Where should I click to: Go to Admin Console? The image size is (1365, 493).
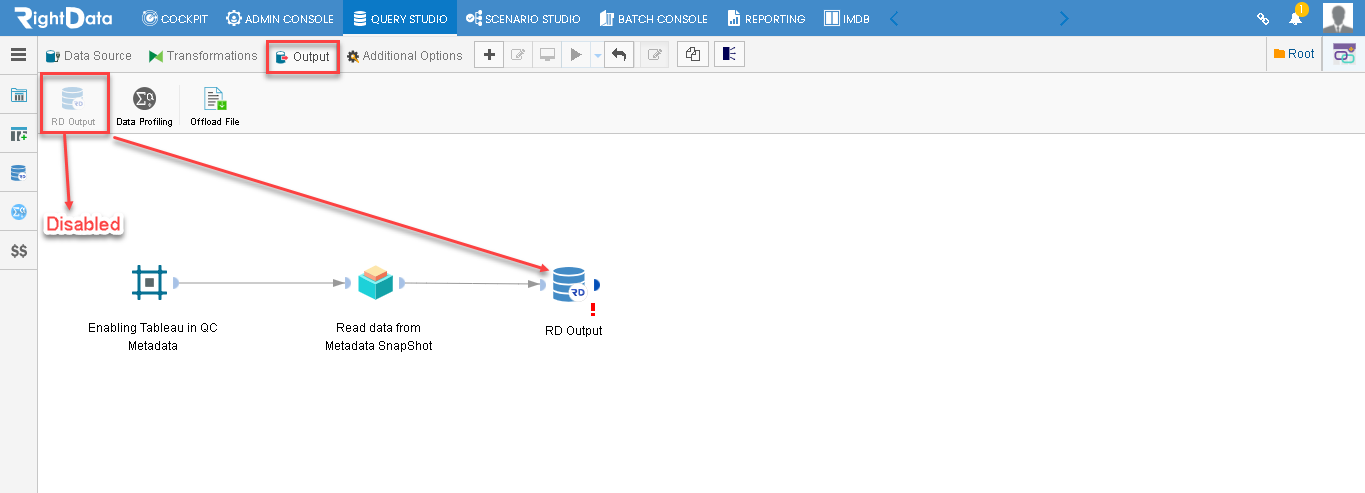pyautogui.click(x=280, y=18)
